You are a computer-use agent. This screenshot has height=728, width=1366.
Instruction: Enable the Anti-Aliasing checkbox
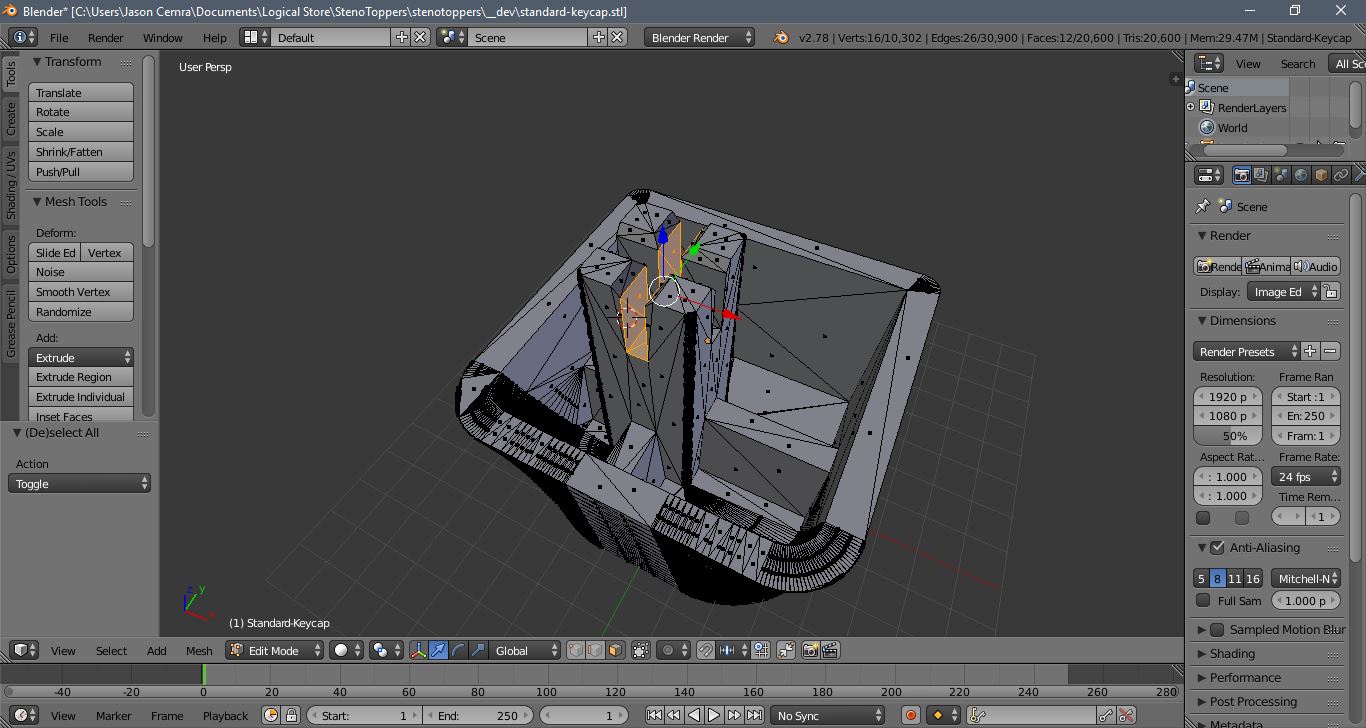(1217, 548)
